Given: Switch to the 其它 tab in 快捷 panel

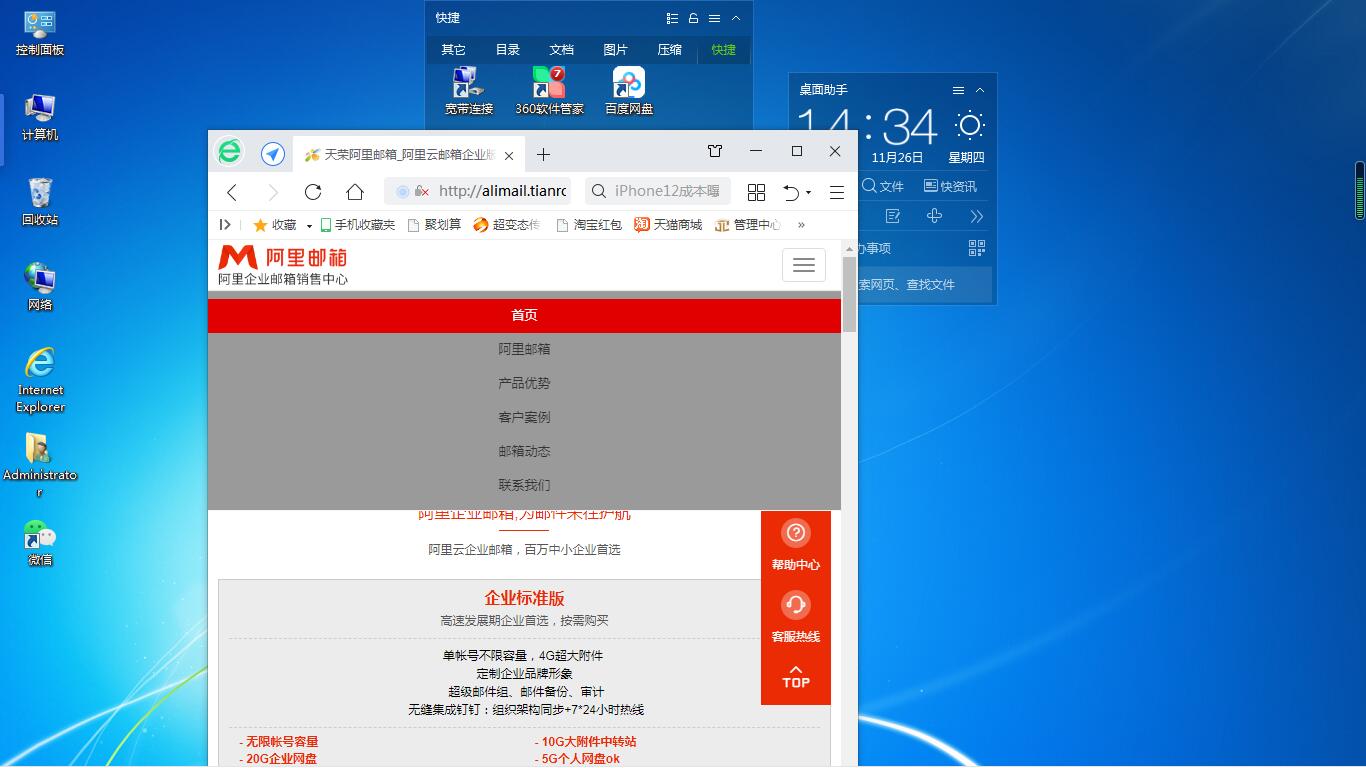Looking at the screenshot, I should 454,50.
